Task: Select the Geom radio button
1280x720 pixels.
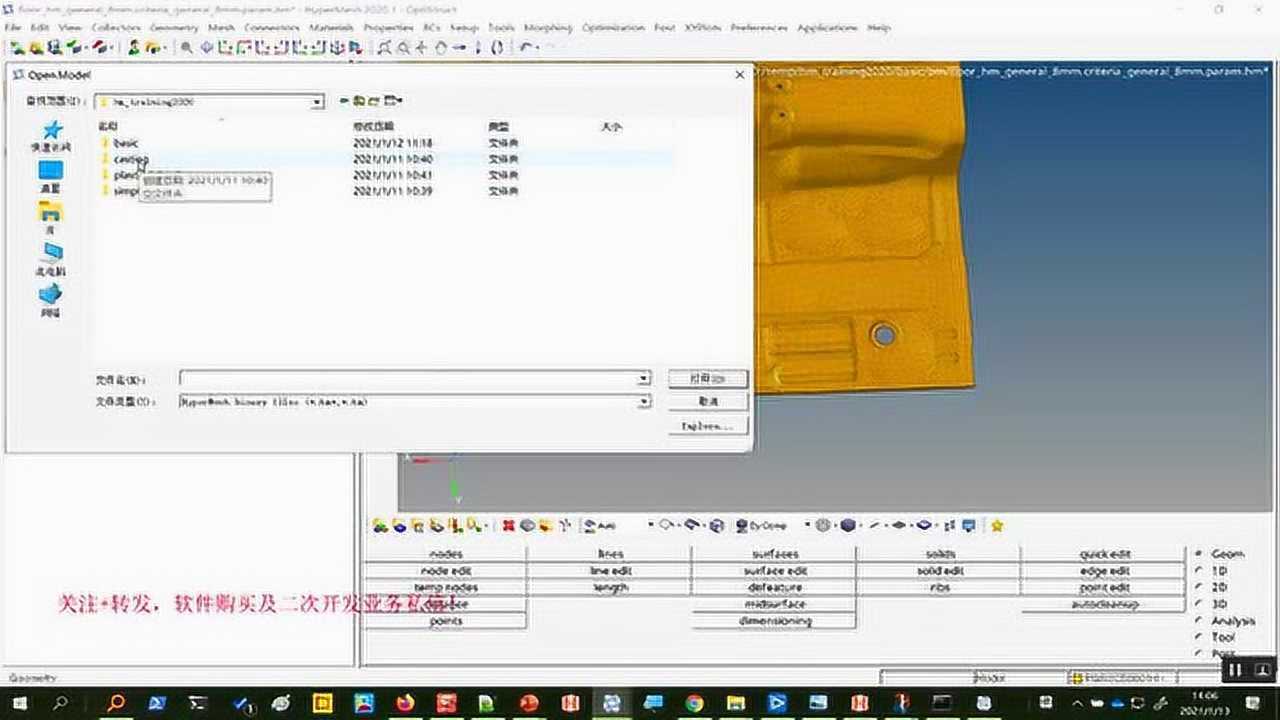Action: click(x=1198, y=553)
